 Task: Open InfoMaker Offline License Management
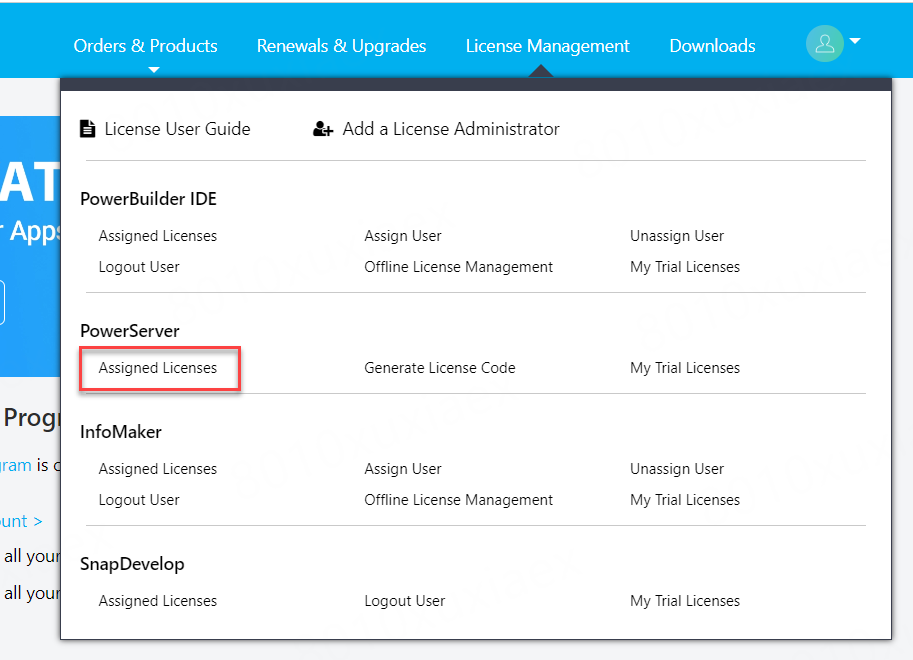pos(458,500)
